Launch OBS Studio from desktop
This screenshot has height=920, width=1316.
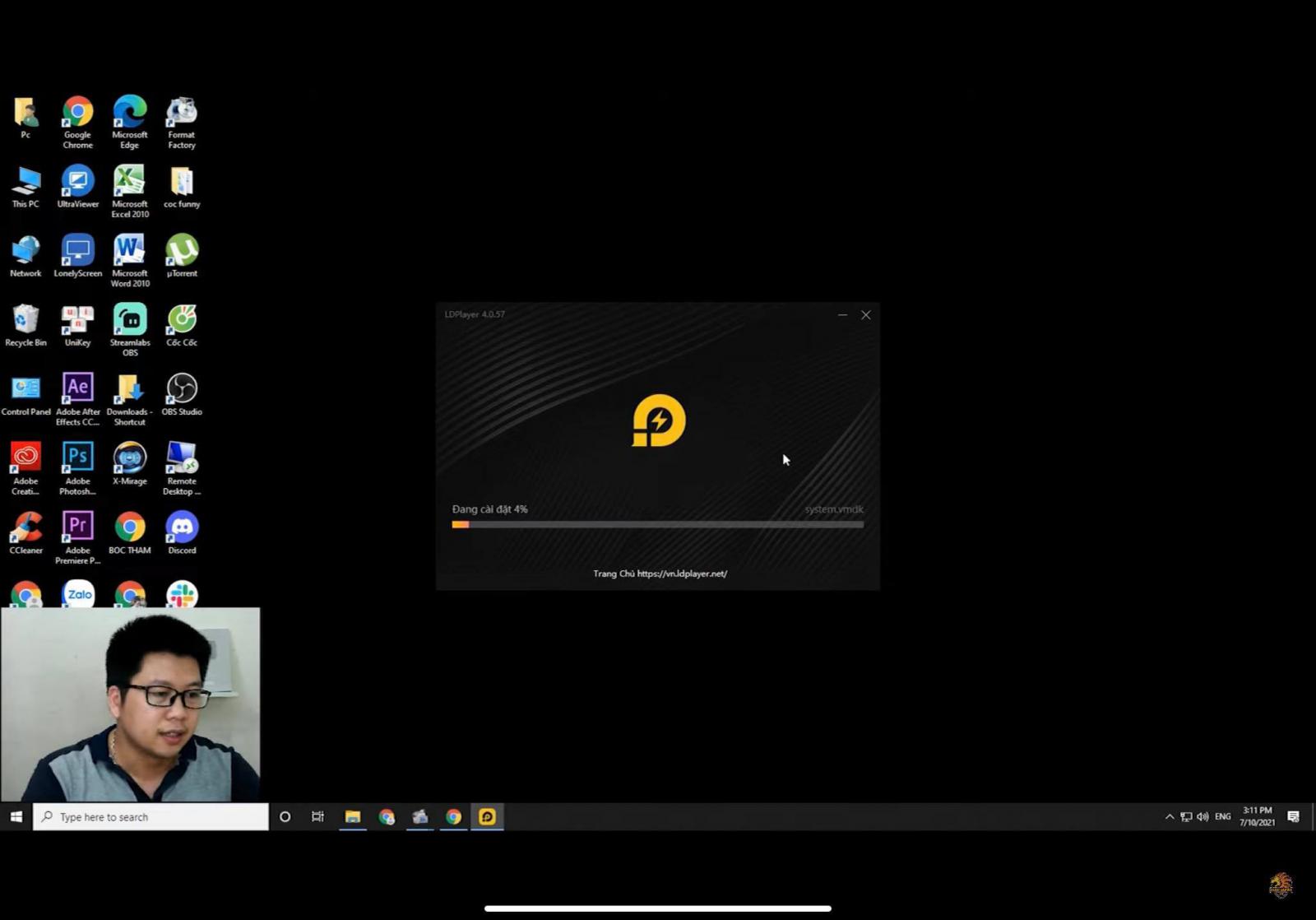pyautogui.click(x=182, y=394)
